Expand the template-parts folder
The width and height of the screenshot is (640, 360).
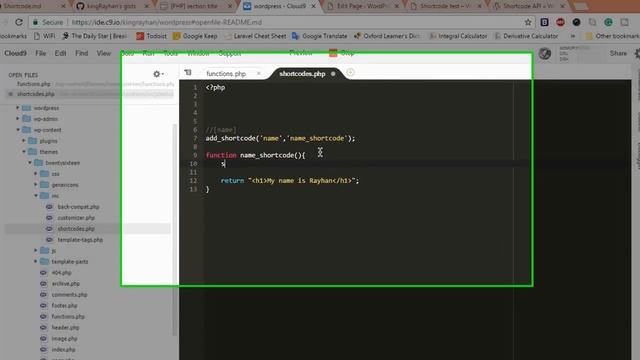click(x=36, y=262)
